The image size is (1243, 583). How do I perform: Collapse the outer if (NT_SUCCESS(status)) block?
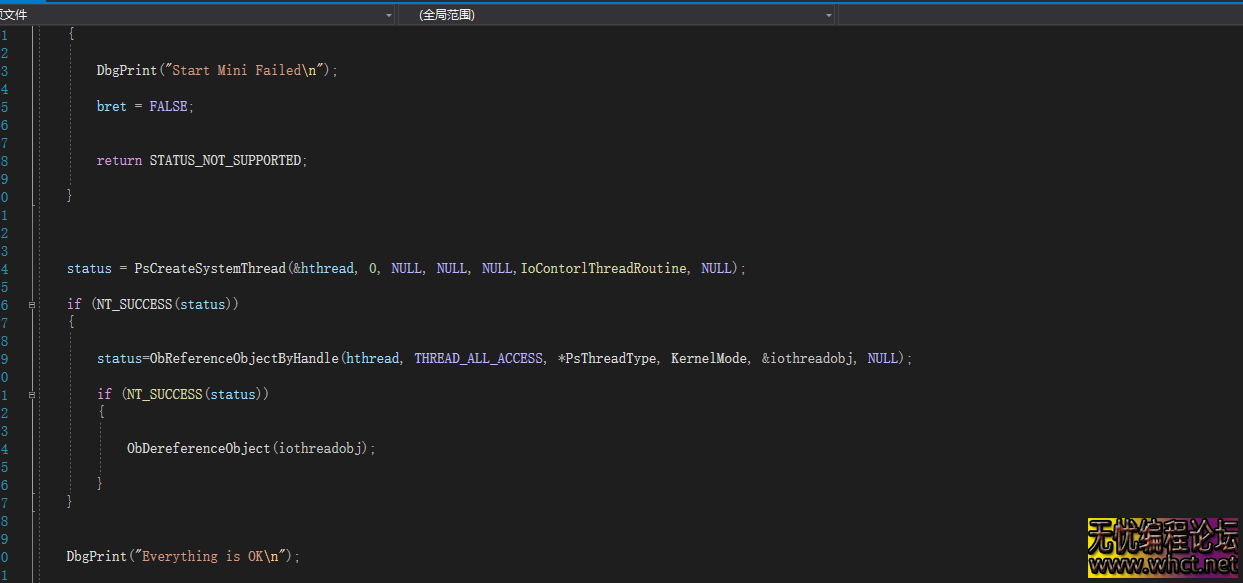[33, 304]
